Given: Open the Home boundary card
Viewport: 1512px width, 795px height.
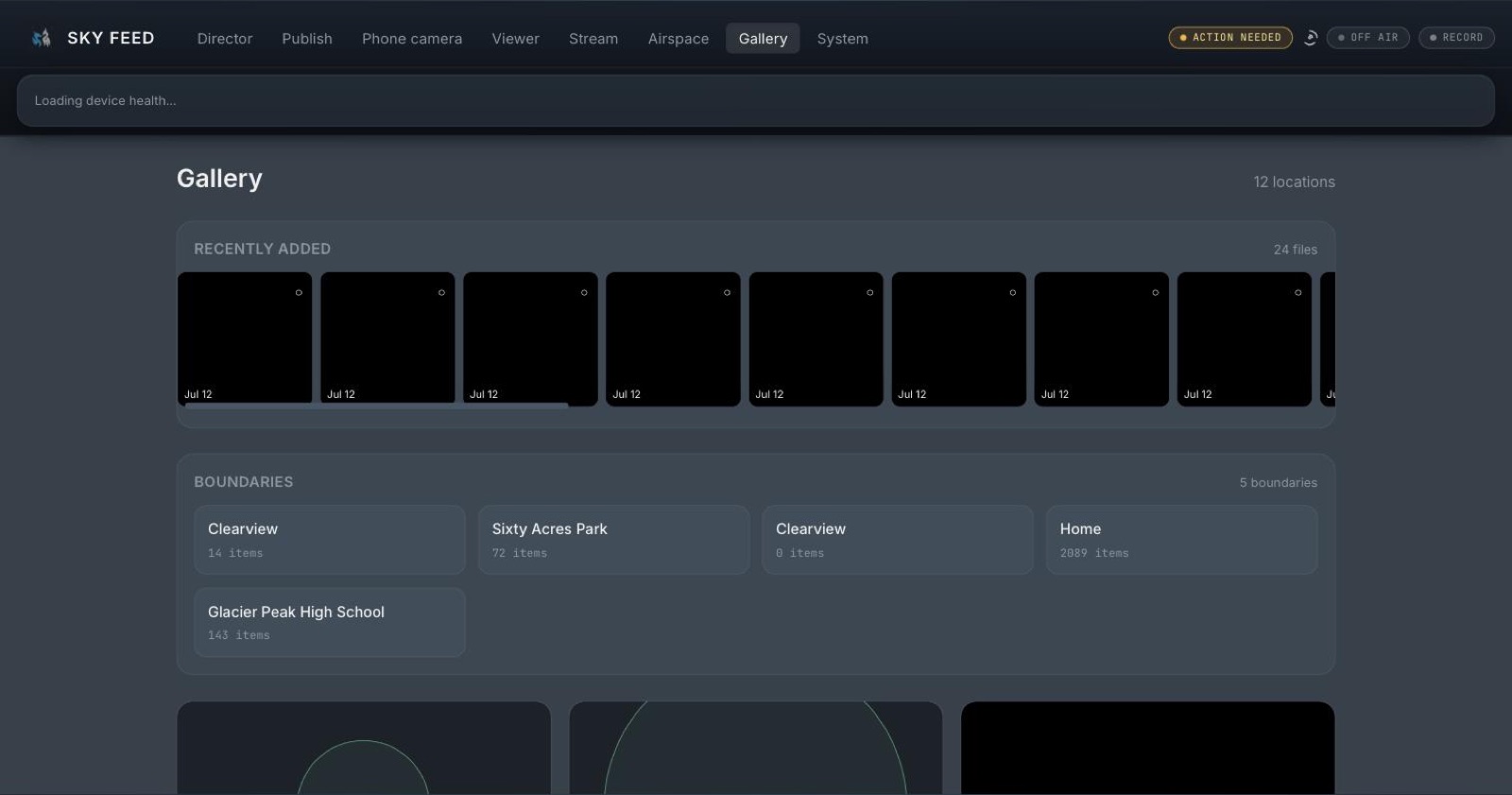Looking at the screenshot, I should tap(1181, 540).
